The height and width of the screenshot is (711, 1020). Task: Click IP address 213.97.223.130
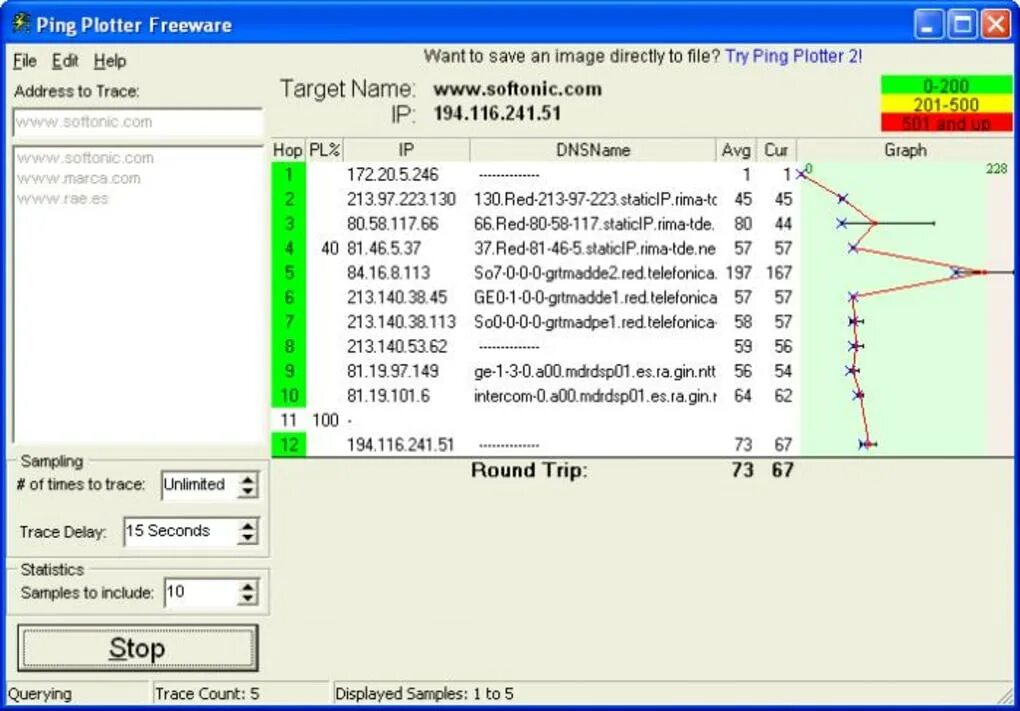[x=401, y=199]
